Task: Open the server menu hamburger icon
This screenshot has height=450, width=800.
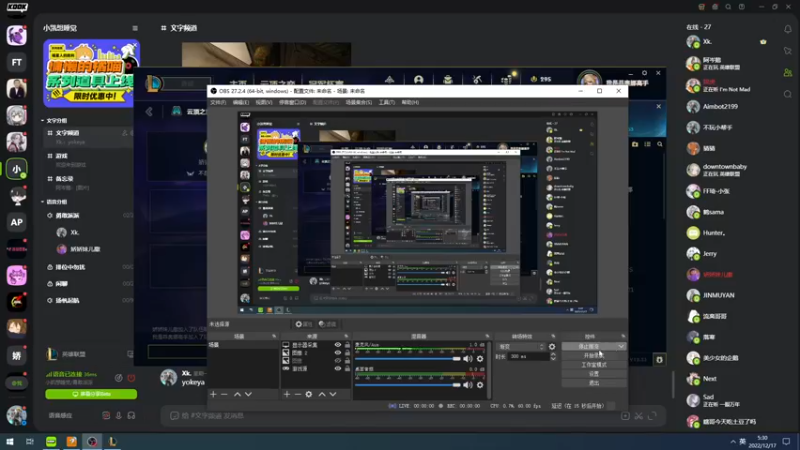Action: [x=135, y=28]
